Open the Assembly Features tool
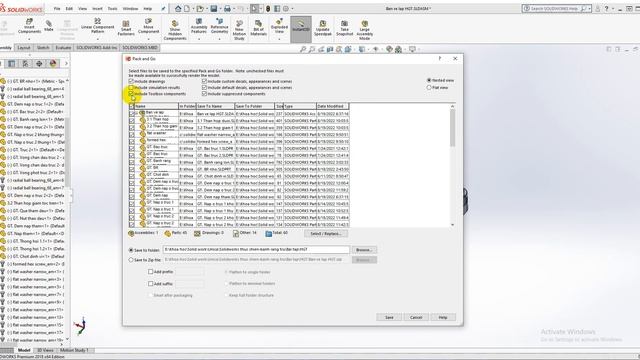 pos(199,26)
